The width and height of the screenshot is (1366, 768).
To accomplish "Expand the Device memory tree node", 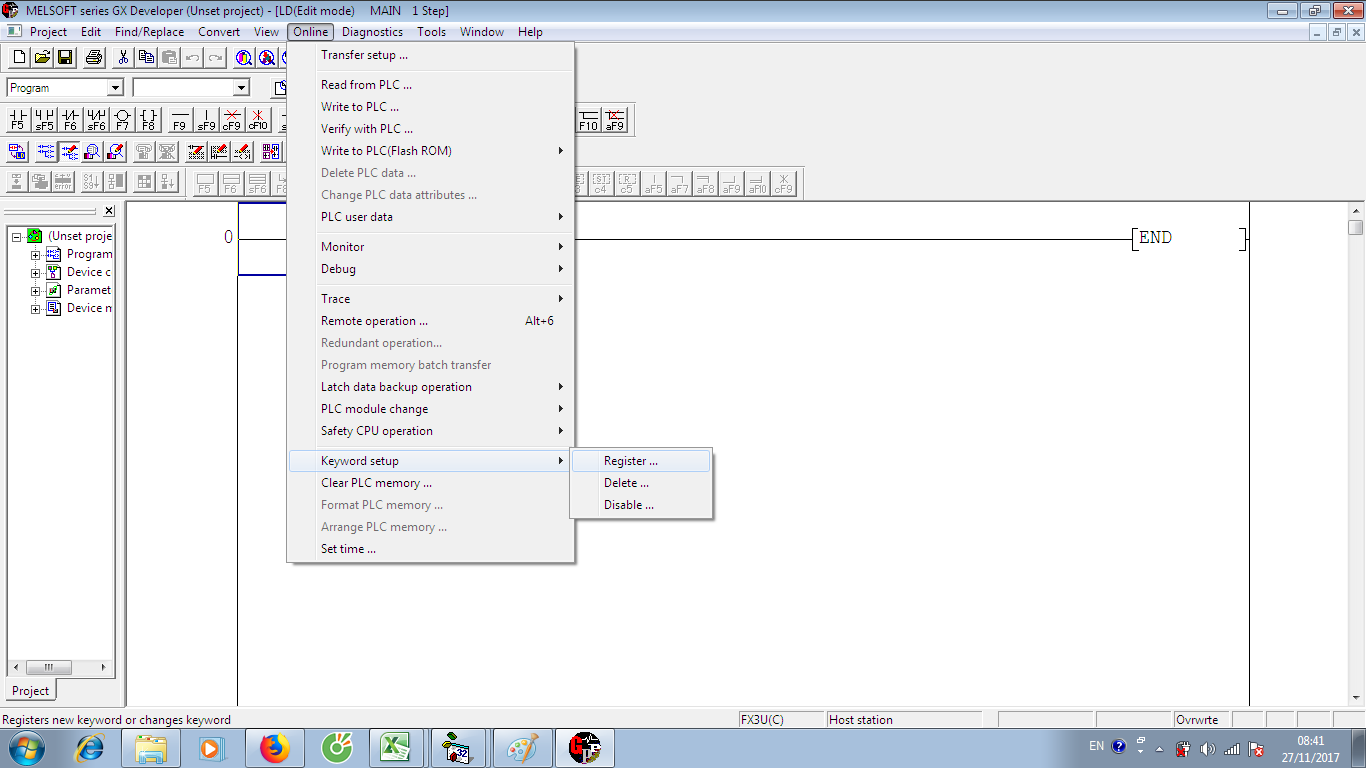I will 35,308.
